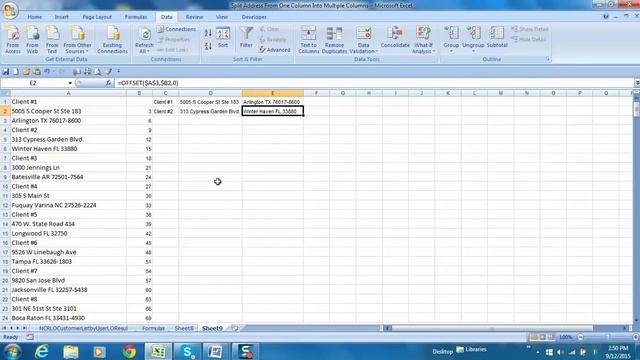The height and width of the screenshot is (360, 640).
Task: Switch to the Review ribbon tab
Action: tap(194, 17)
